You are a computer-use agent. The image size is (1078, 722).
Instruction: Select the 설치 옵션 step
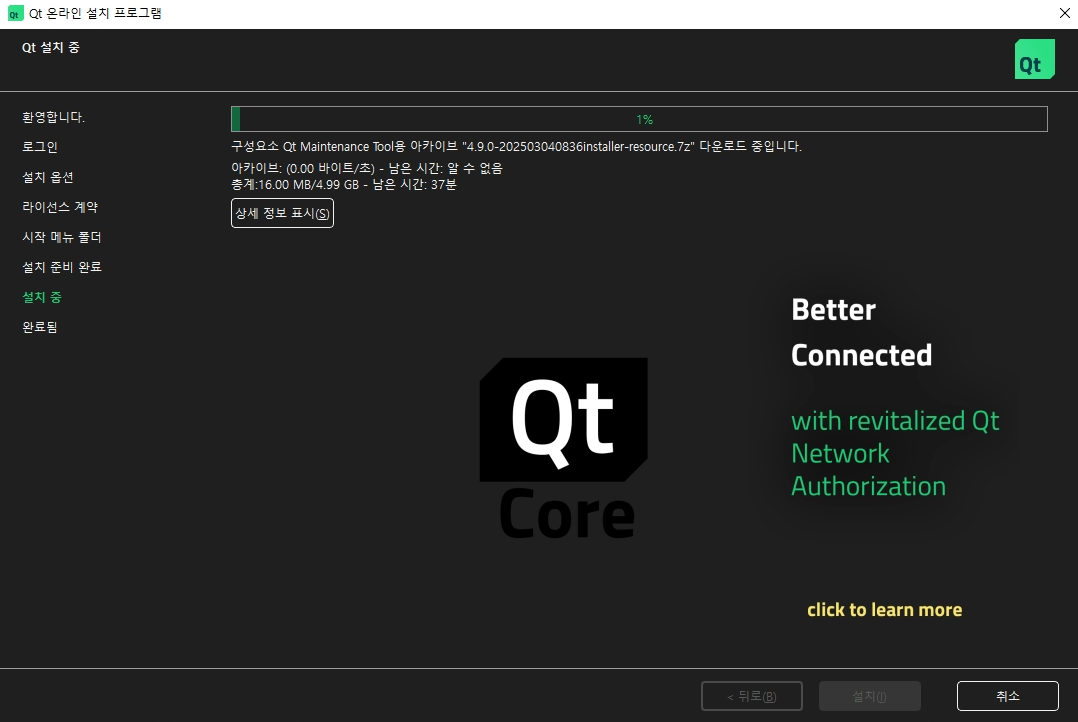point(48,177)
